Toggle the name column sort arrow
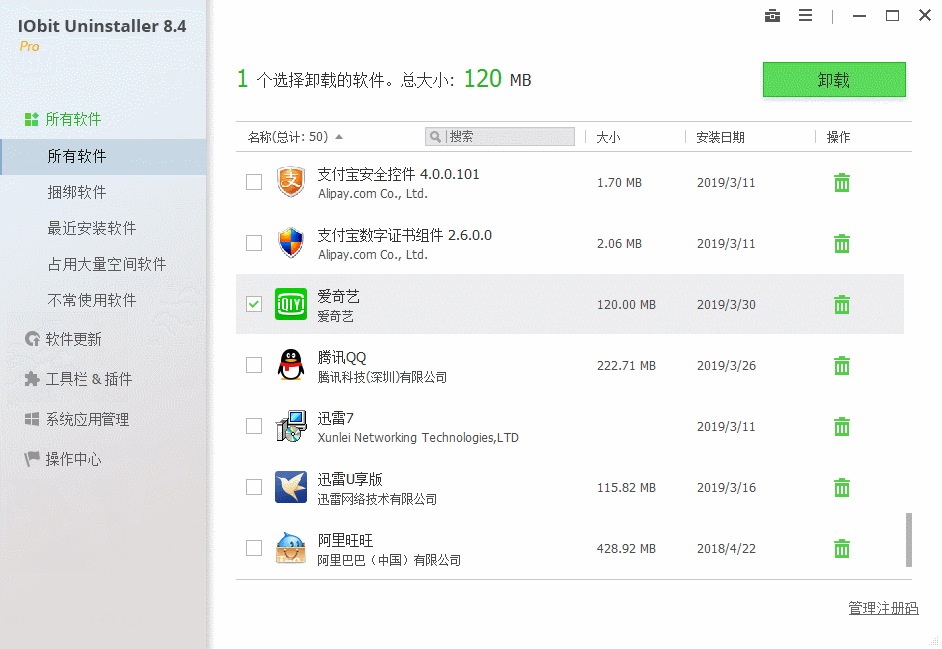 pyautogui.click(x=339, y=137)
